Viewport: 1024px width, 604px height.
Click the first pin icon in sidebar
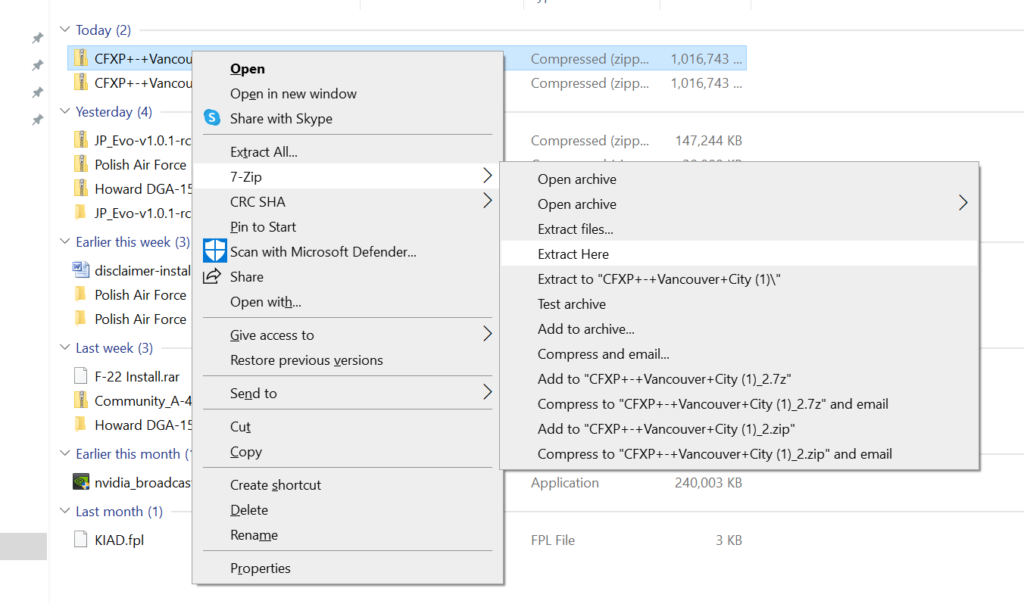click(x=38, y=38)
